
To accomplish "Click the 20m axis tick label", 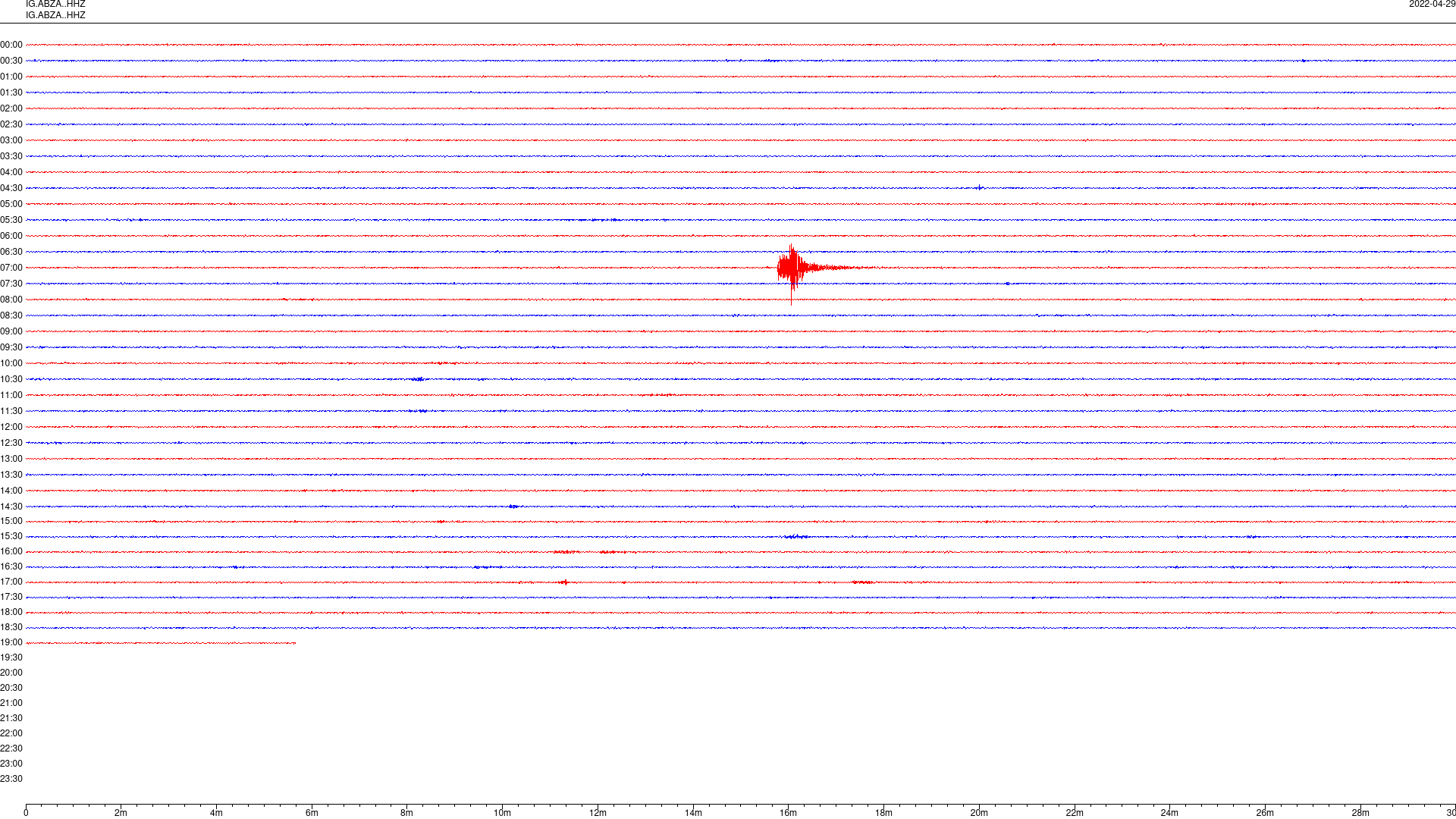I will 979,813.
